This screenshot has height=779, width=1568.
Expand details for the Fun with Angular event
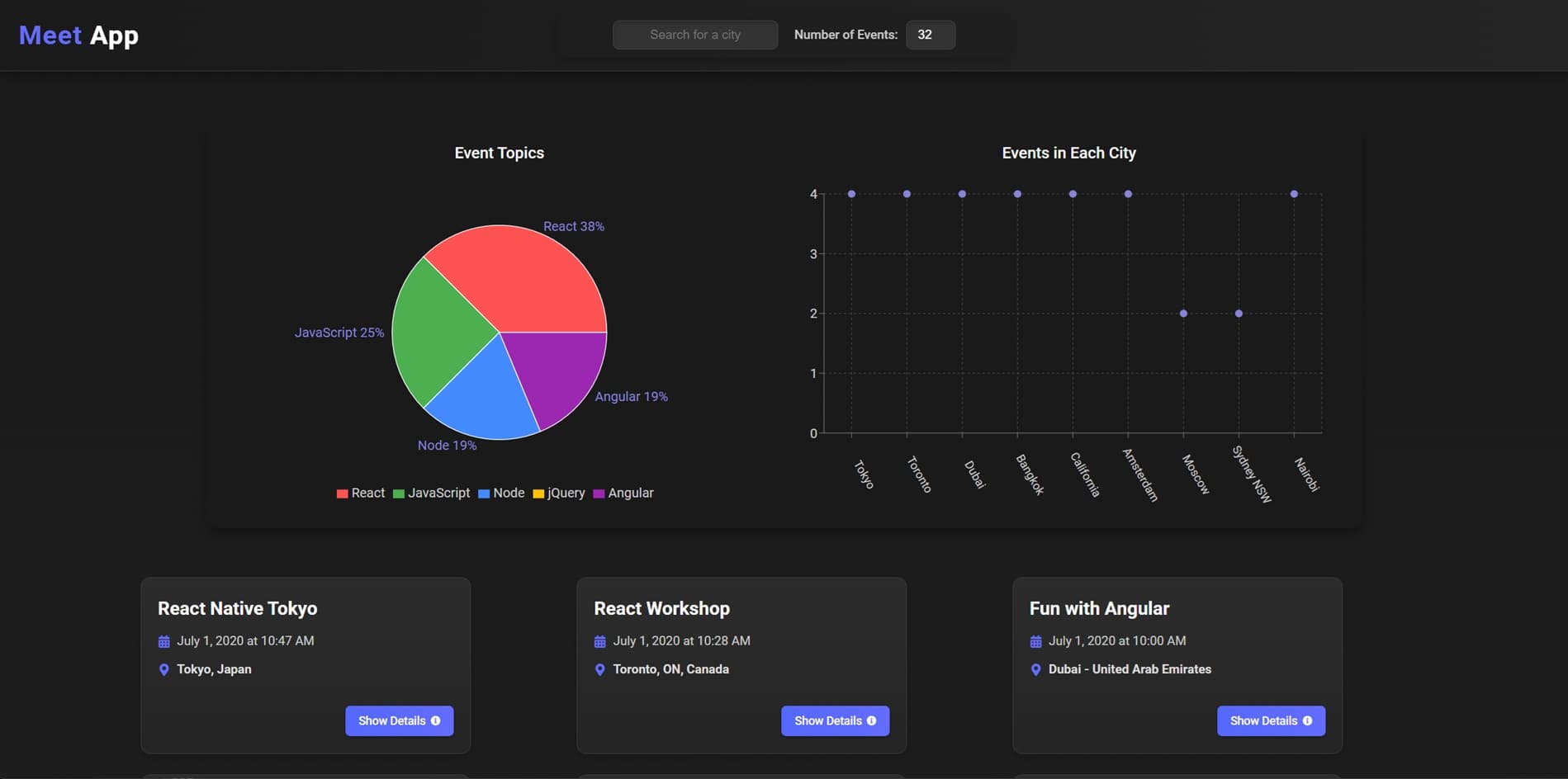pos(1271,720)
